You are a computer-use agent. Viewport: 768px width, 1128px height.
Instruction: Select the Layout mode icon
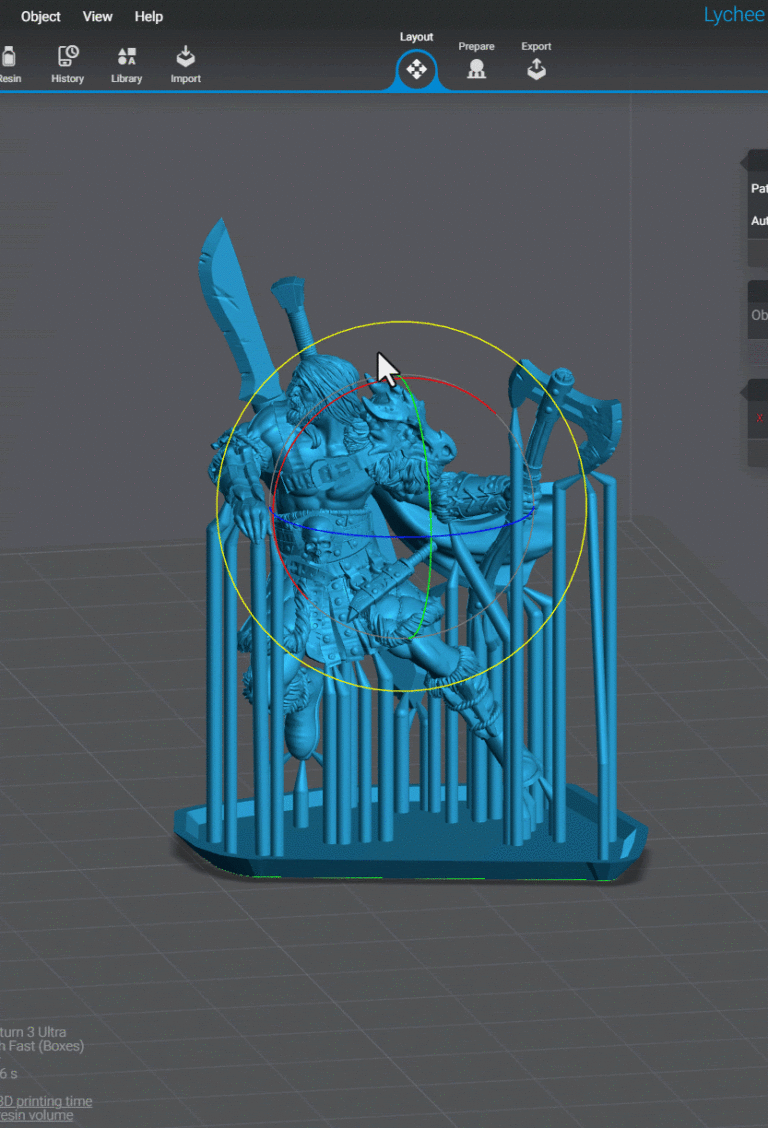coord(416,69)
